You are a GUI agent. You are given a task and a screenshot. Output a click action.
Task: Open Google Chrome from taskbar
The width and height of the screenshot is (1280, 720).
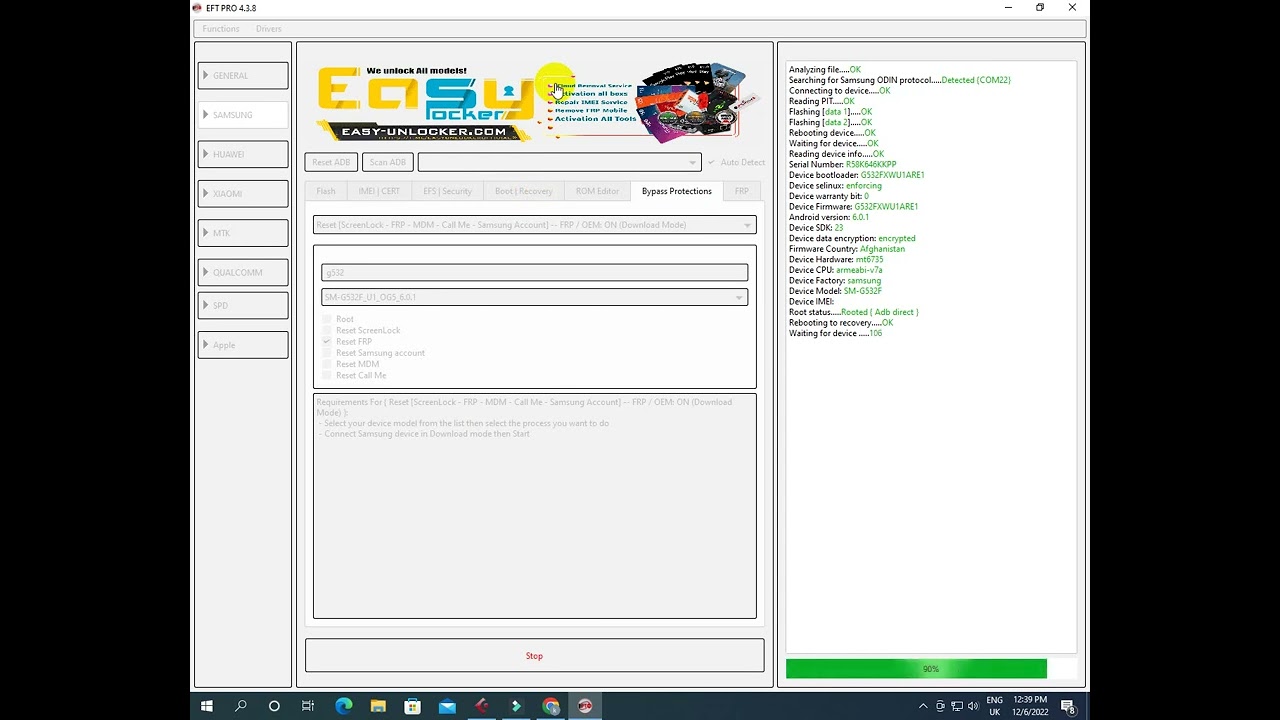click(551, 706)
